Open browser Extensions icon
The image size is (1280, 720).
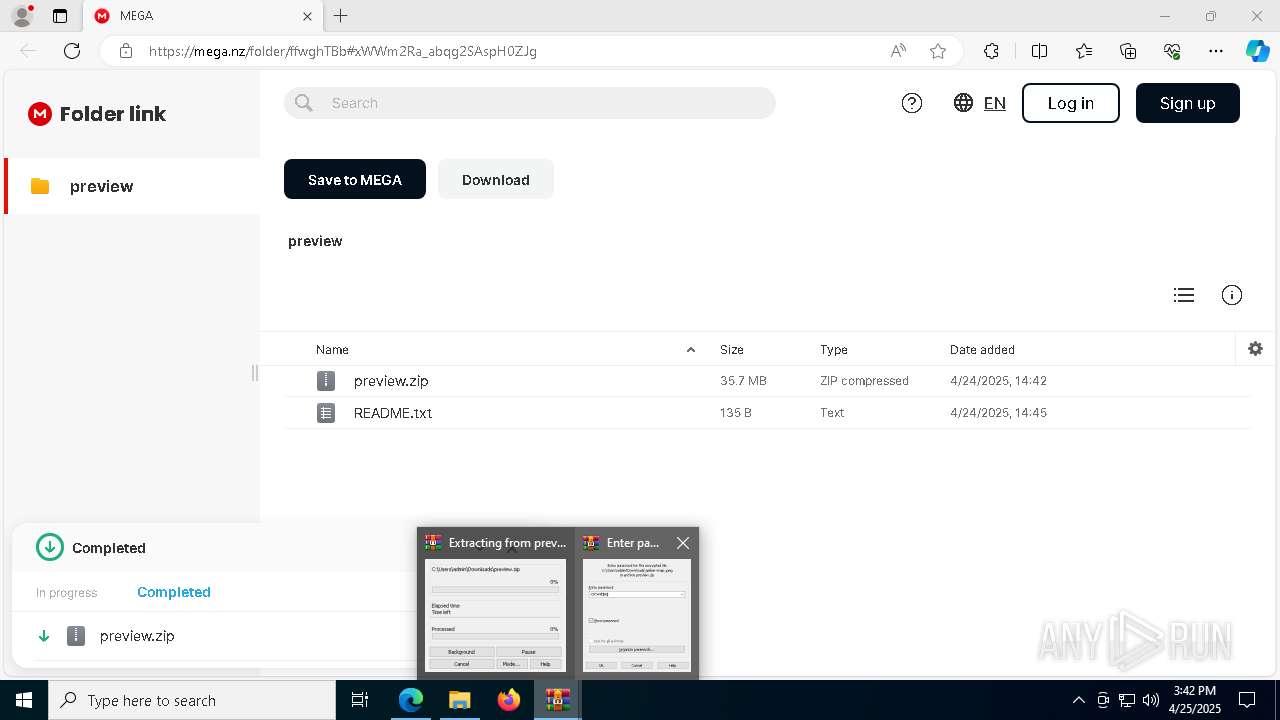(x=991, y=51)
